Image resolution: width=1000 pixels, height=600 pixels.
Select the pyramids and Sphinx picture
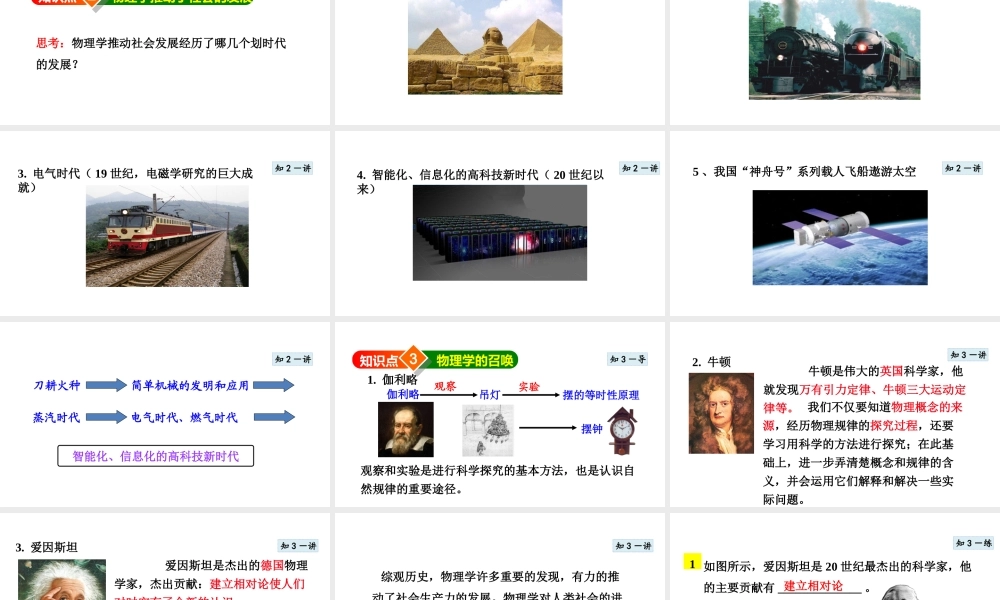pos(485,47)
